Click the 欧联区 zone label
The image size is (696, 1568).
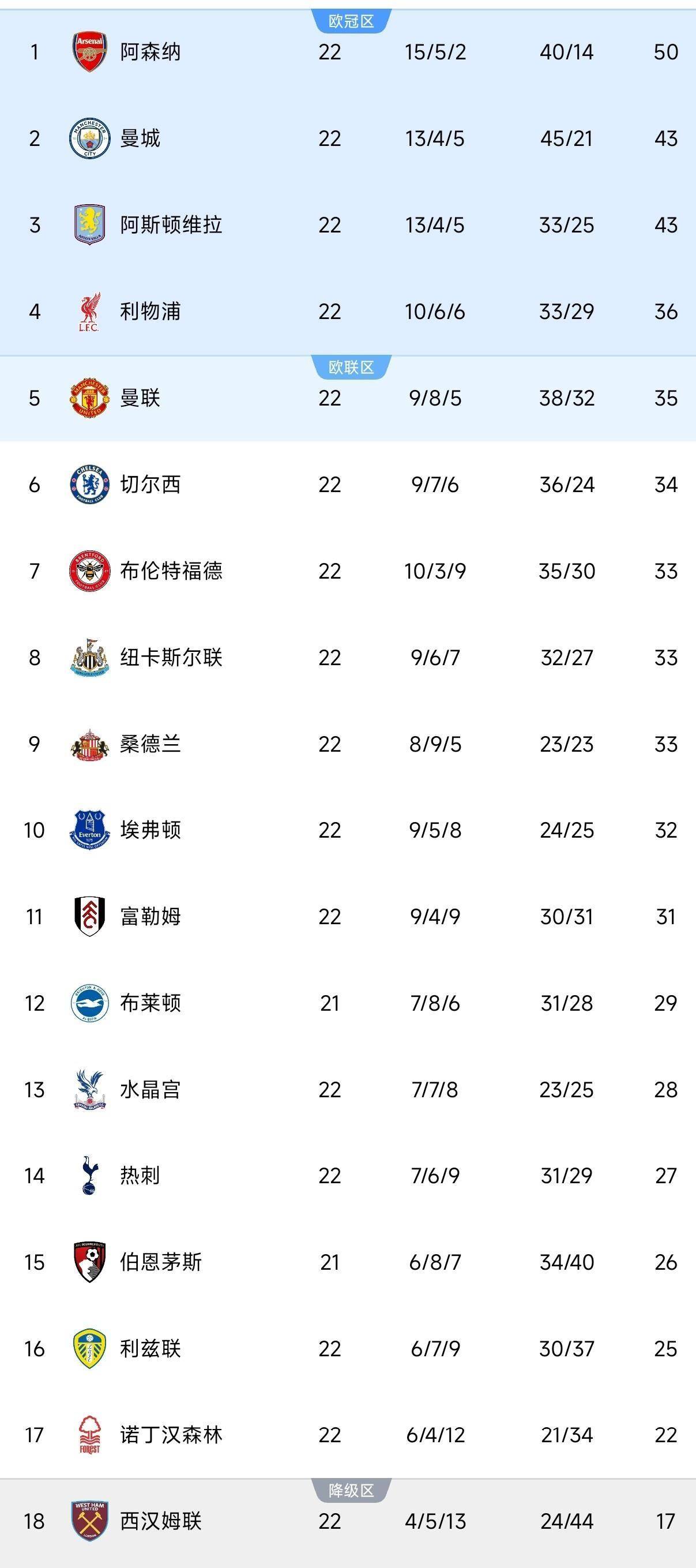(x=351, y=367)
